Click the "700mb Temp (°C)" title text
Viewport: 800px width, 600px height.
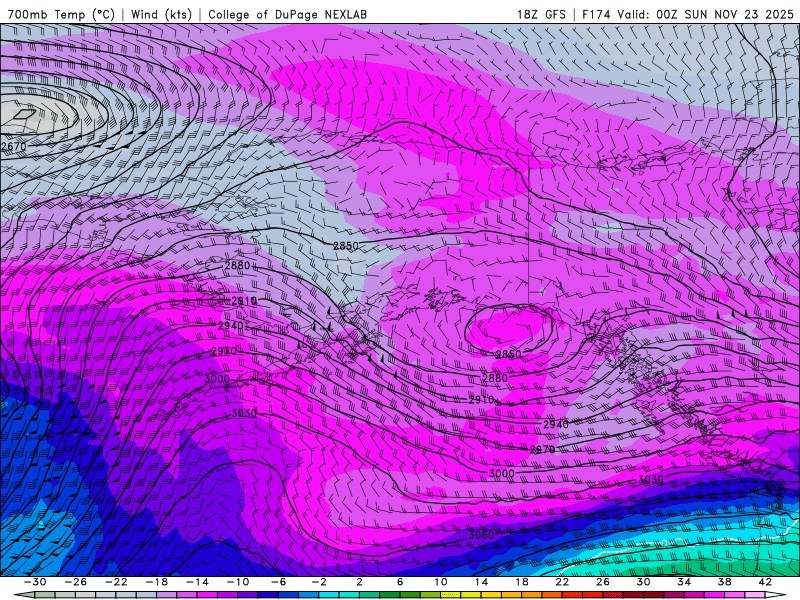point(61,15)
